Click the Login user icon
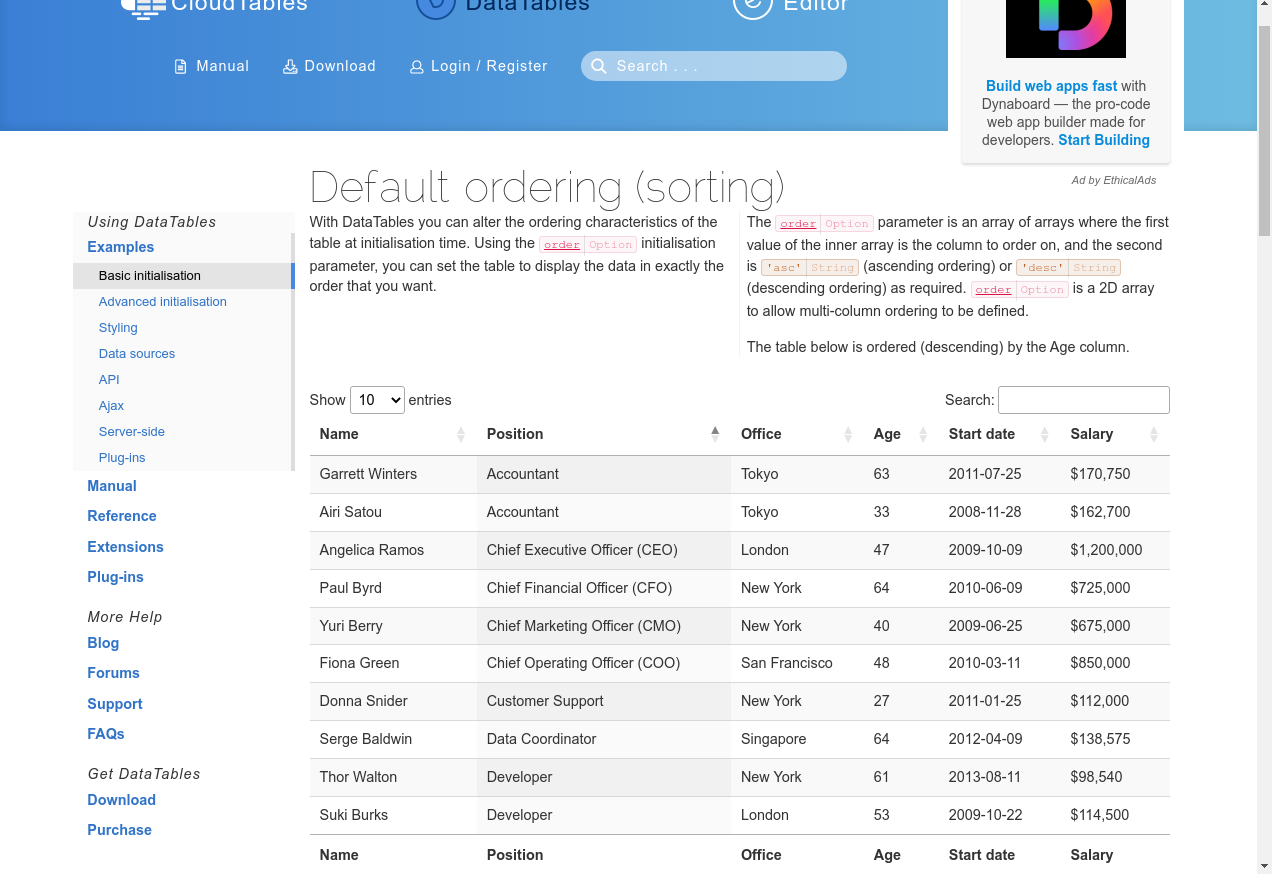The image size is (1272, 874). pyautogui.click(x=417, y=67)
